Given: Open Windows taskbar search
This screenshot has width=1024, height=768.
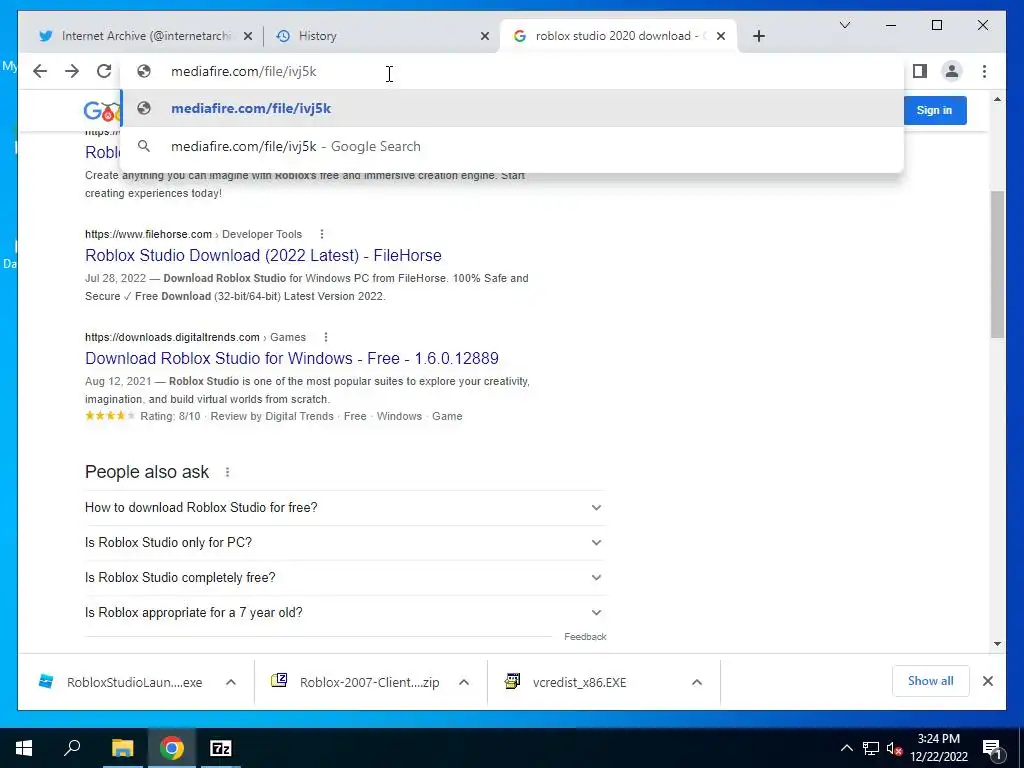Looking at the screenshot, I should (x=72, y=748).
